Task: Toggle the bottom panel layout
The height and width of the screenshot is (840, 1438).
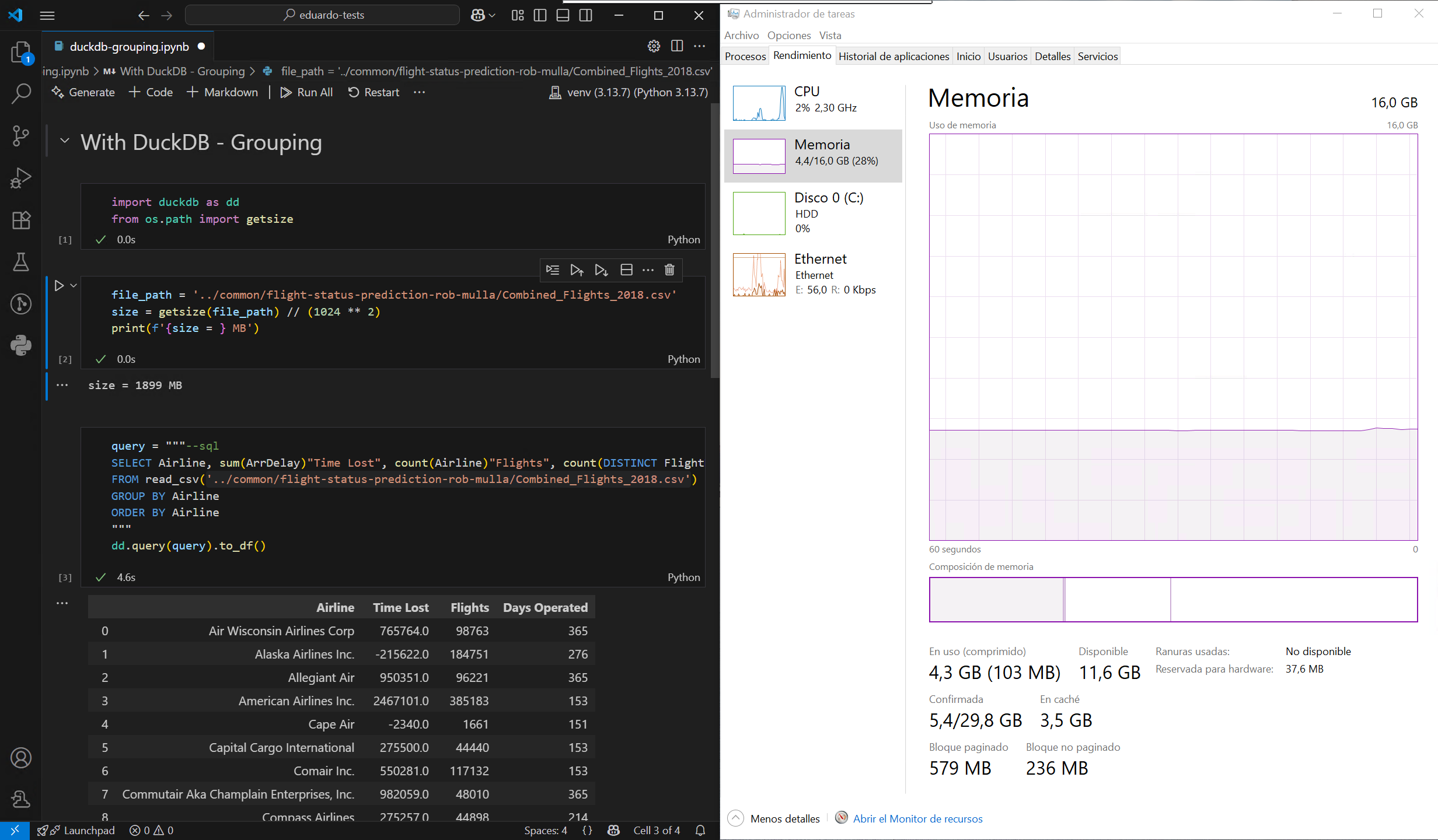Action: (563, 15)
